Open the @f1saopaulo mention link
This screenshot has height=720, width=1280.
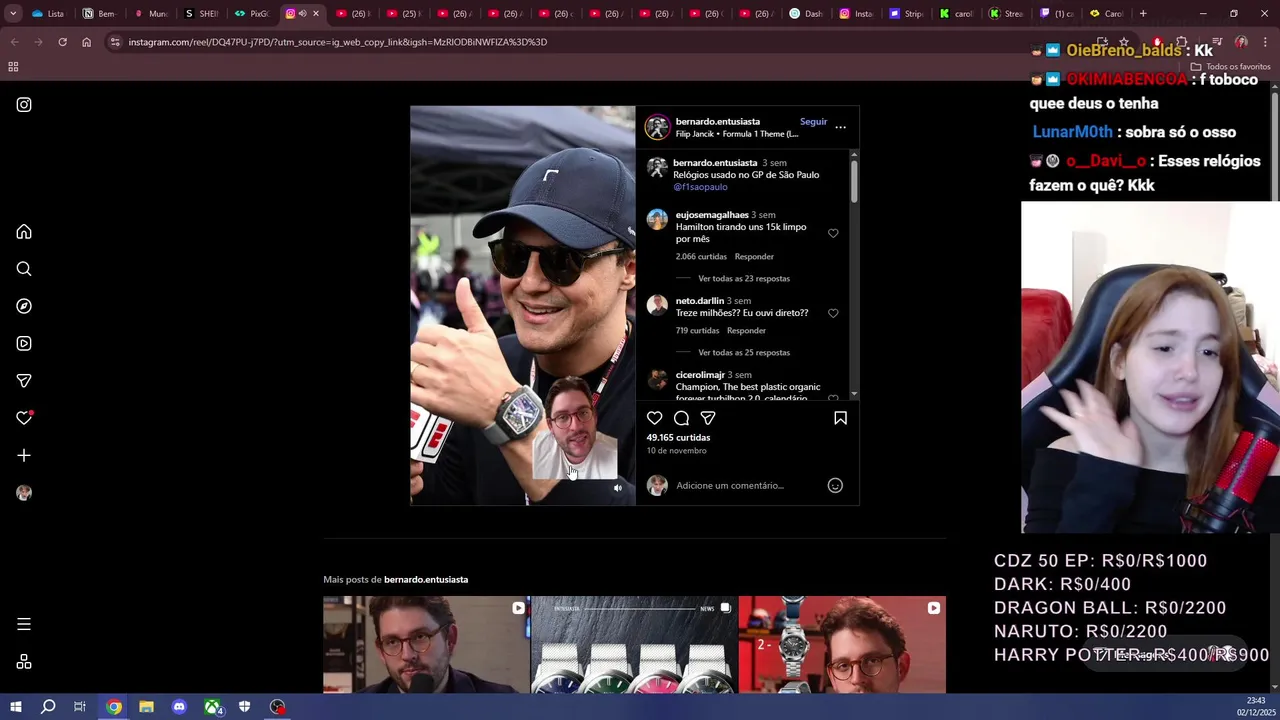700,187
